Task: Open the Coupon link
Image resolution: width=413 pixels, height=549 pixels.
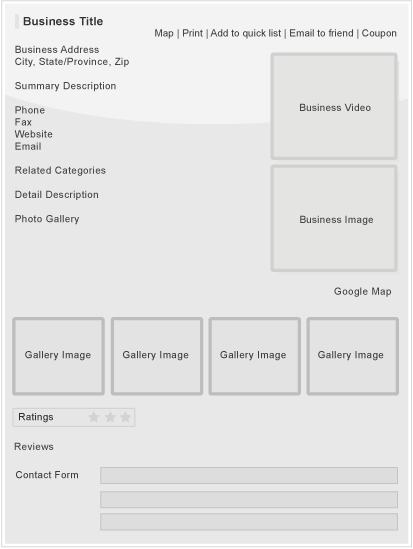Action: tap(379, 33)
